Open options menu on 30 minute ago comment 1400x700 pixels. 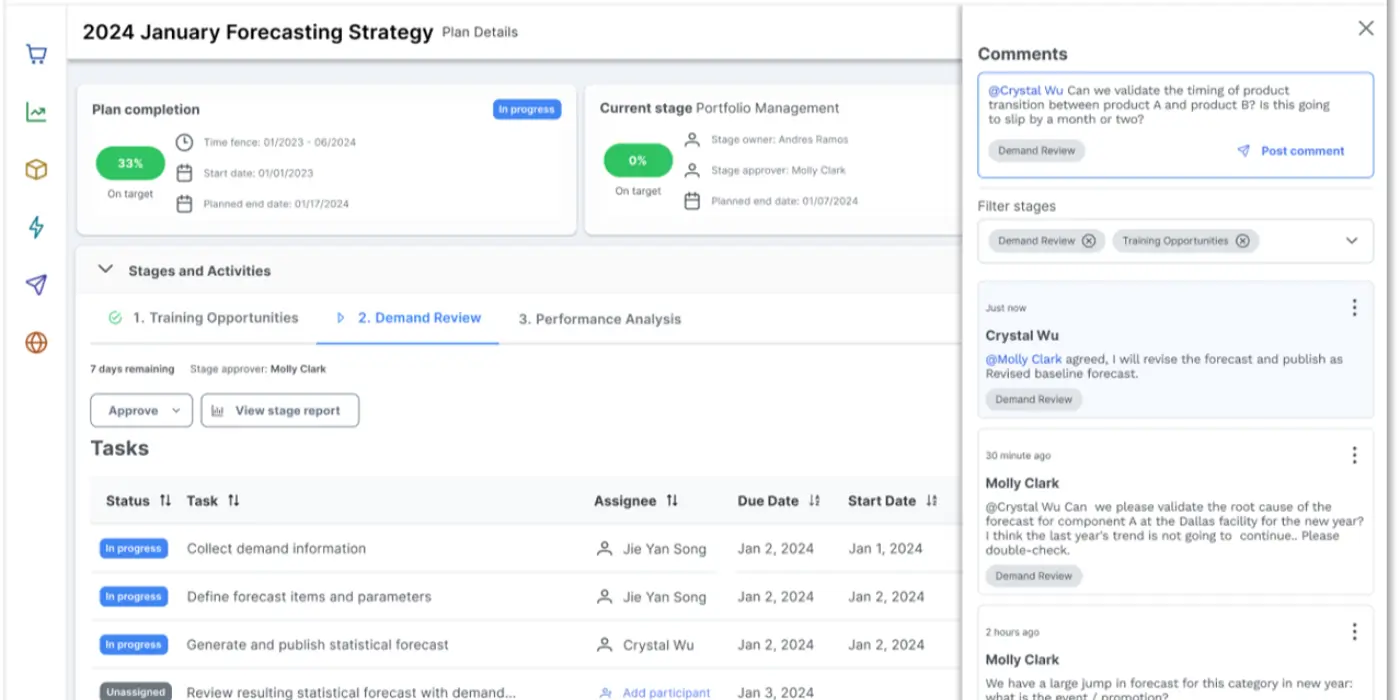click(x=1354, y=455)
